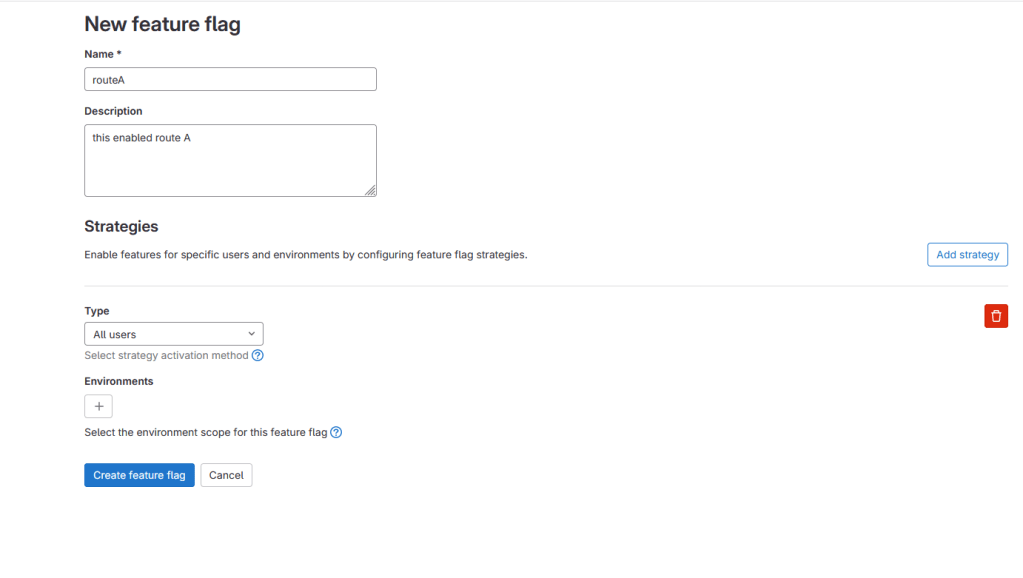
Task: Click the "Environments" section label
Action: 119,381
